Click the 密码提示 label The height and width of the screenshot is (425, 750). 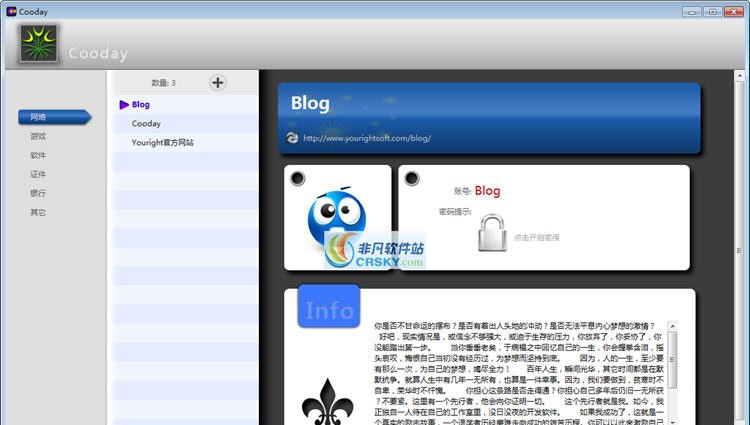455,211
